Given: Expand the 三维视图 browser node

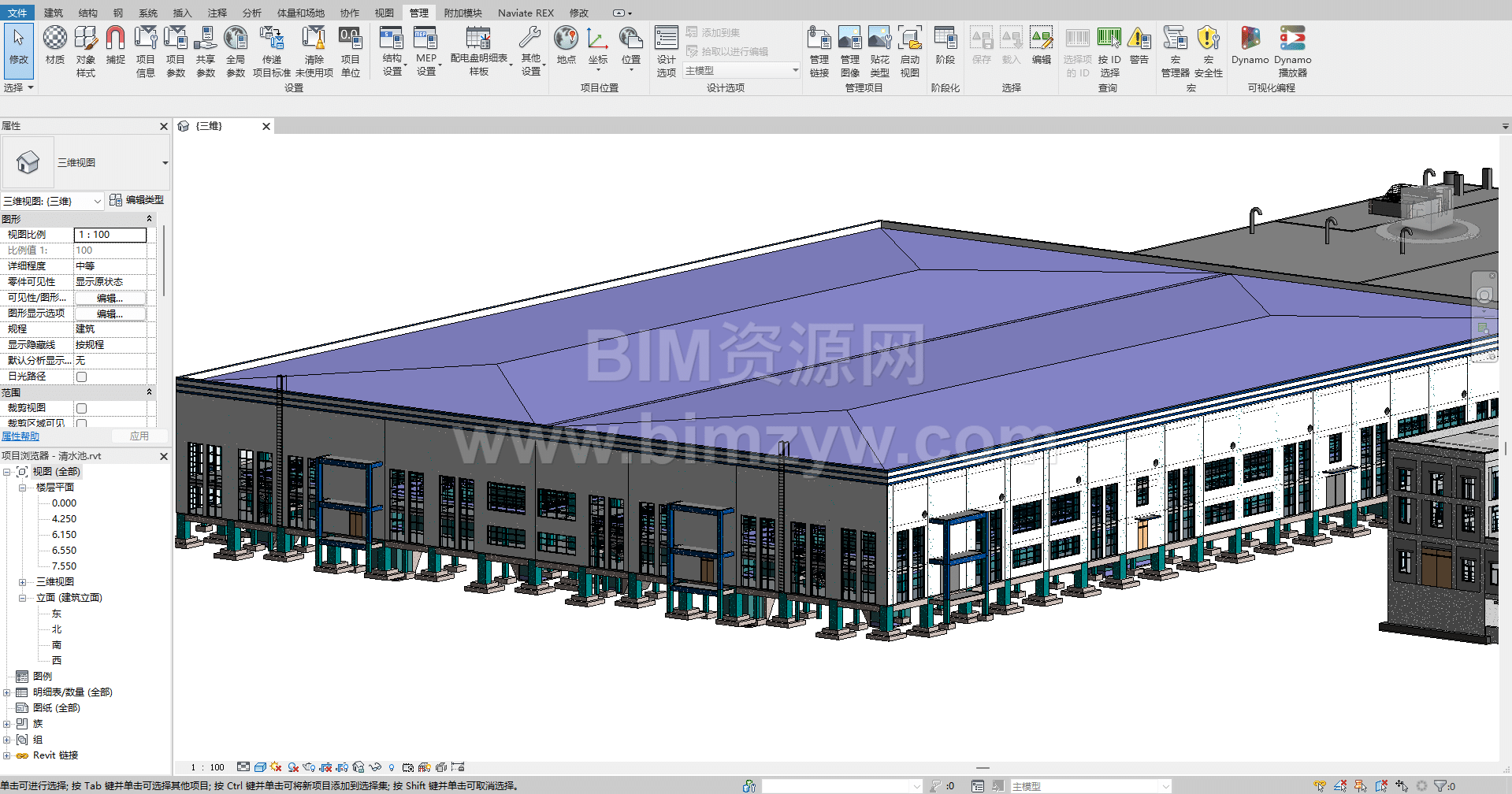Looking at the screenshot, I should point(22,582).
